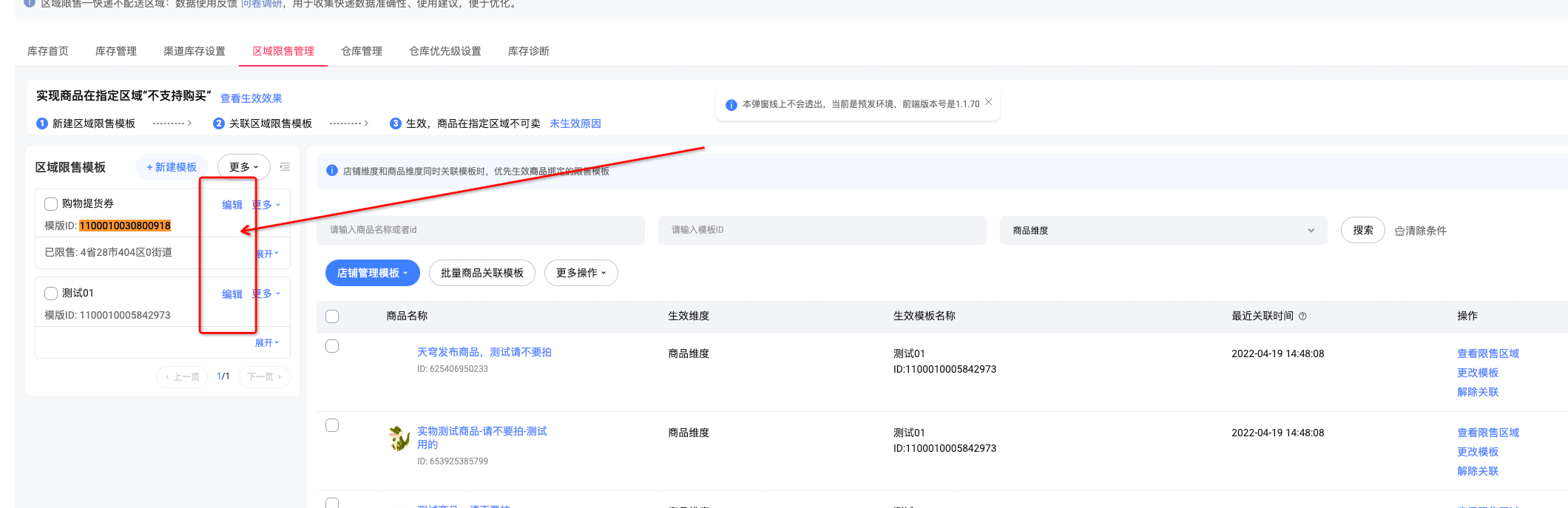Click the 模版ID: 1100010005842973 text
This screenshot has width=1568, height=508.
pyautogui.click(x=107, y=315)
